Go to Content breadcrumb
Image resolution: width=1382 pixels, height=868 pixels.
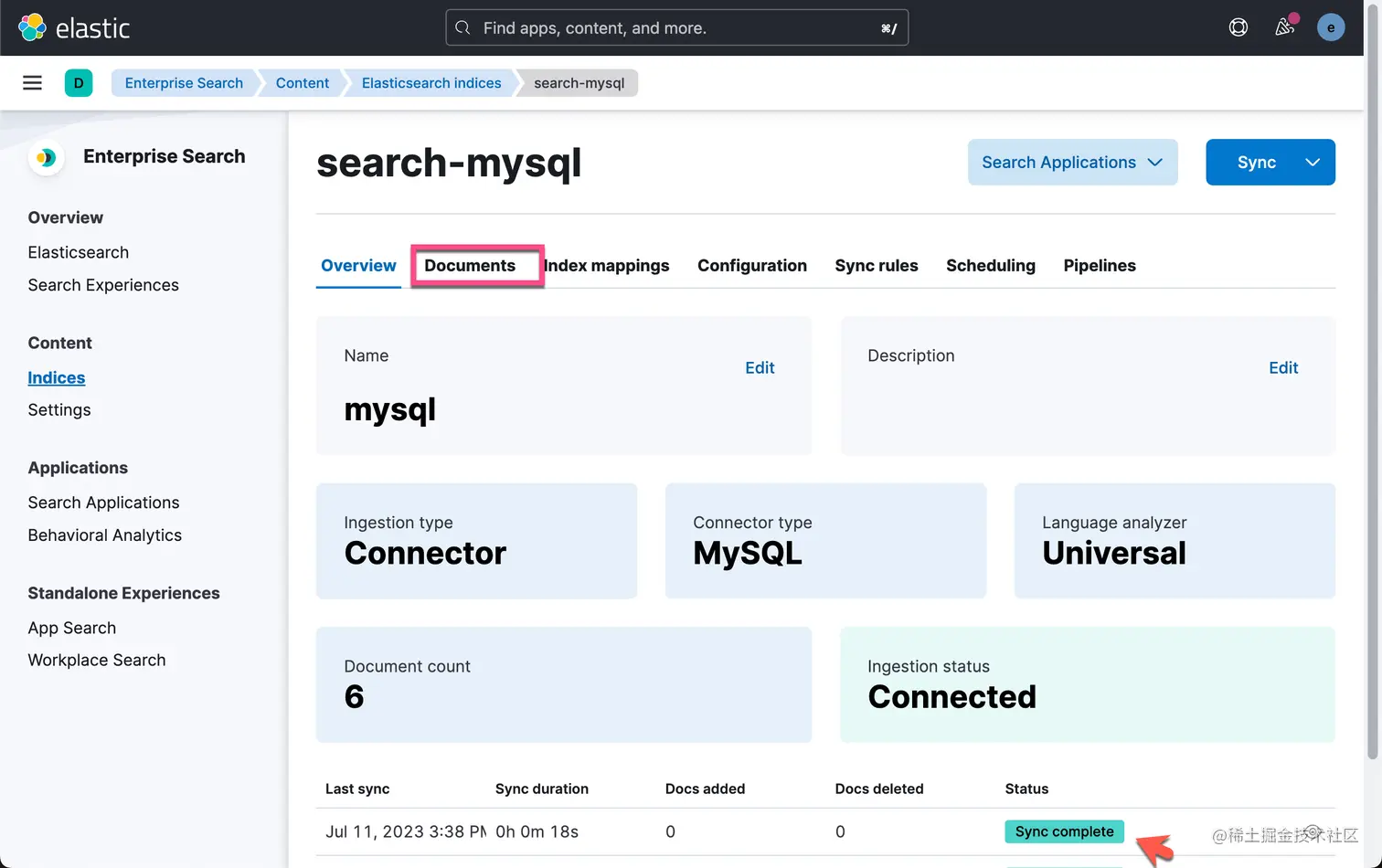302,83
